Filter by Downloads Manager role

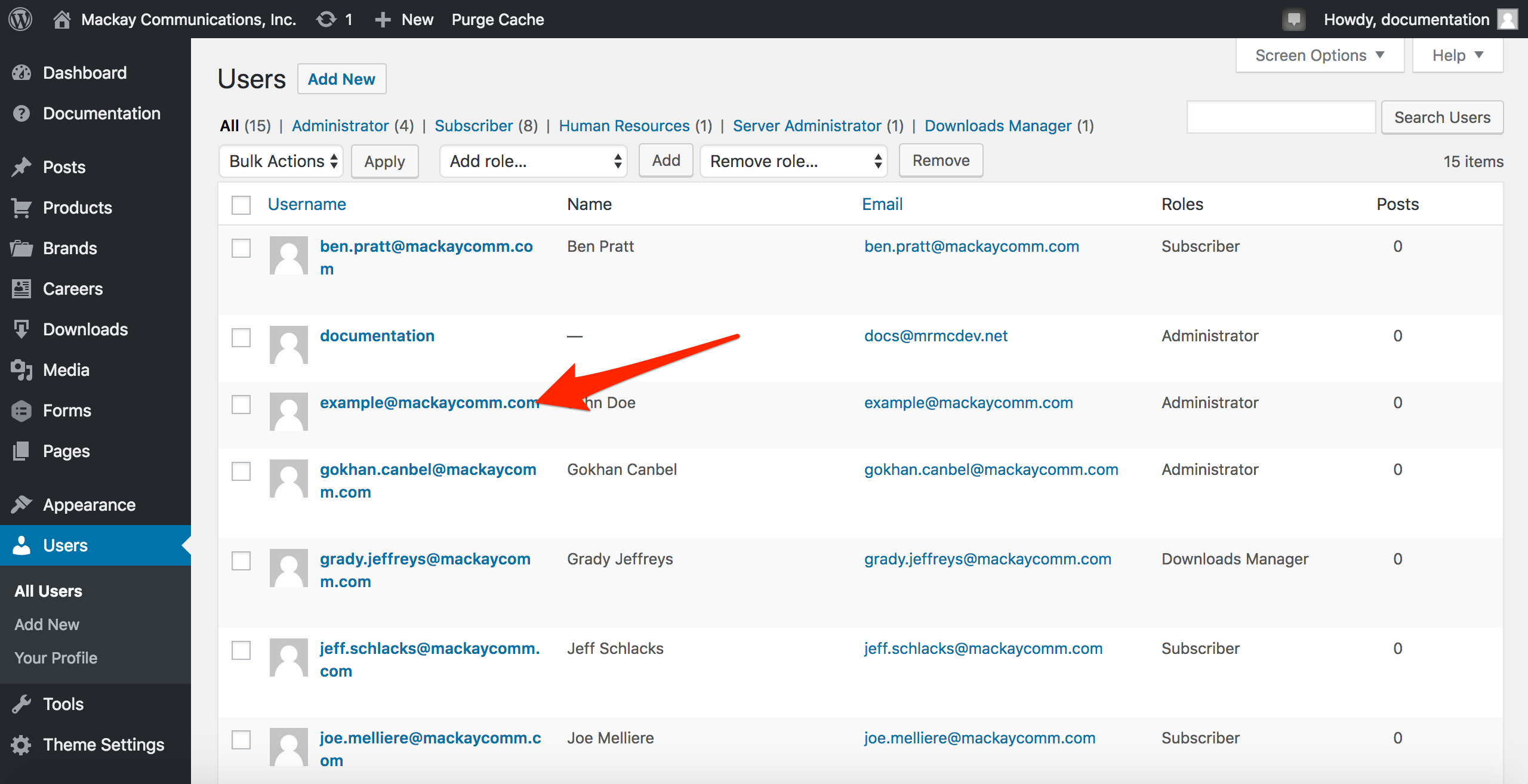(x=998, y=126)
